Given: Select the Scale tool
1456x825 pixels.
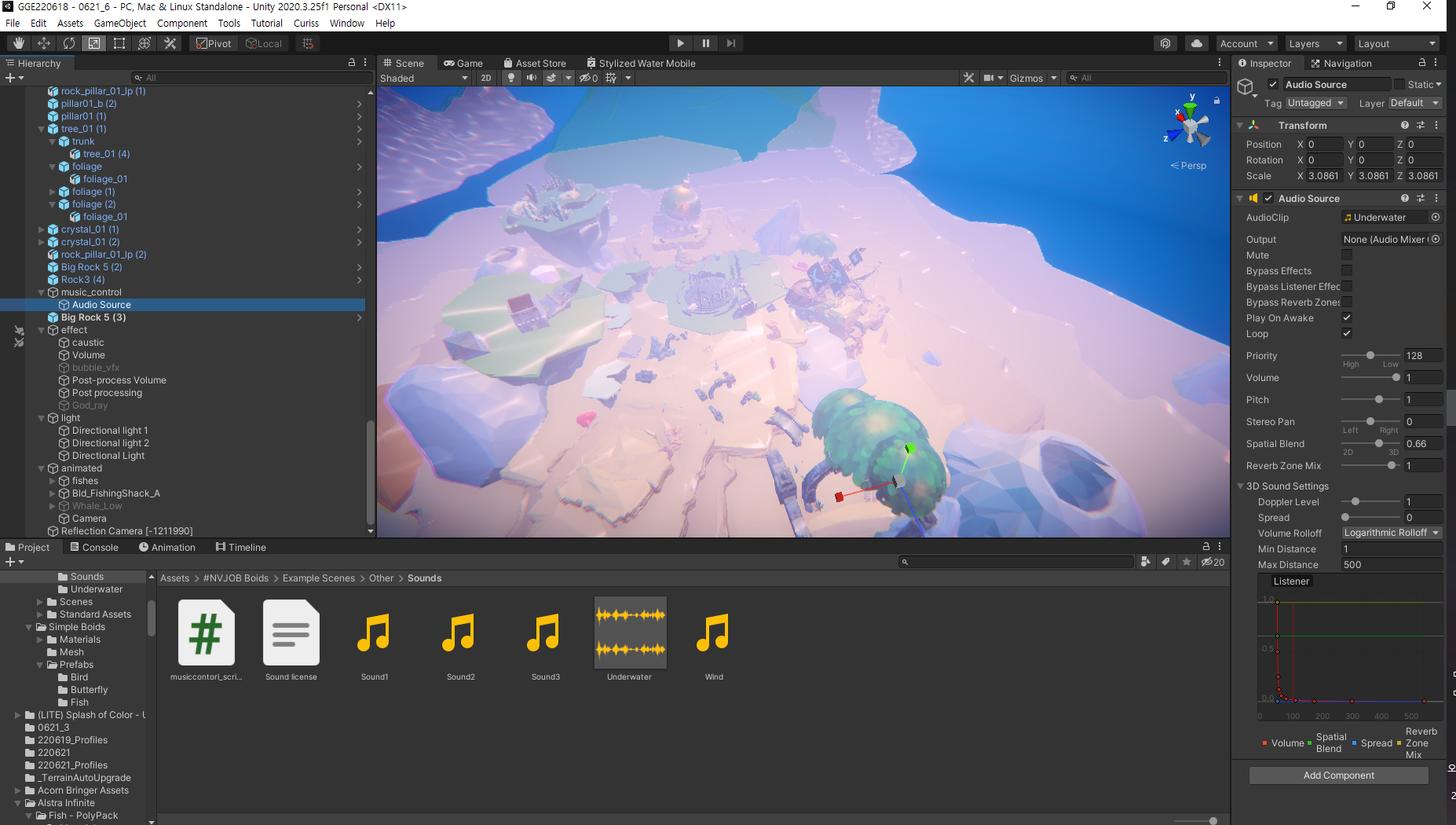Looking at the screenshot, I should pyautogui.click(x=94, y=43).
